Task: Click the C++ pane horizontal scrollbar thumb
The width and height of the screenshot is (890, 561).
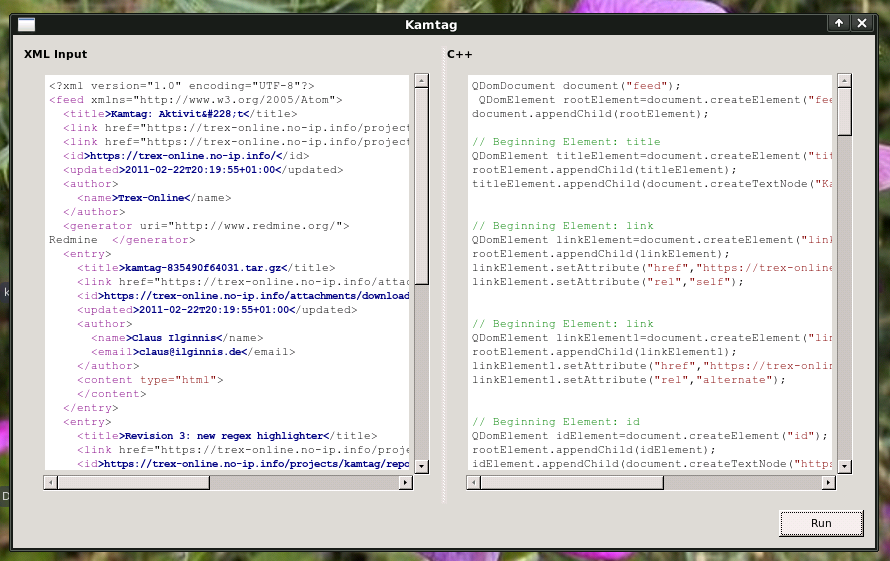Action: pyautogui.click(x=572, y=483)
